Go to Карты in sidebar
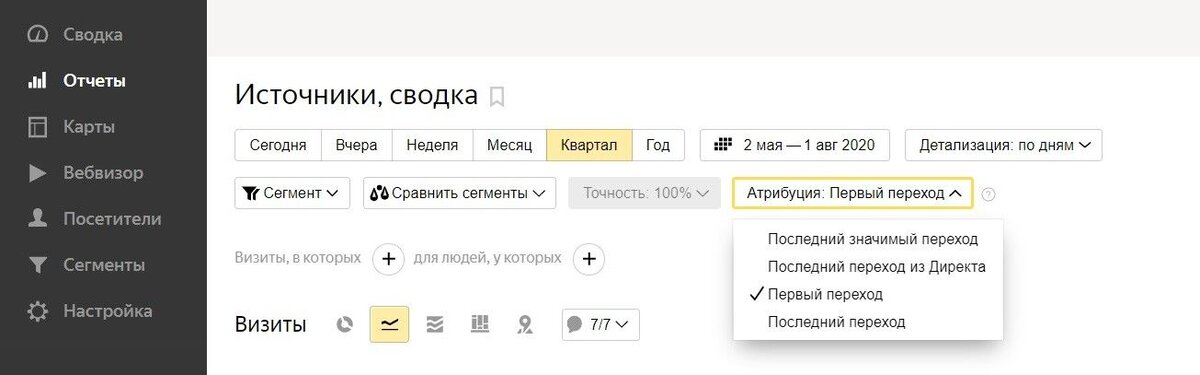 point(89,127)
